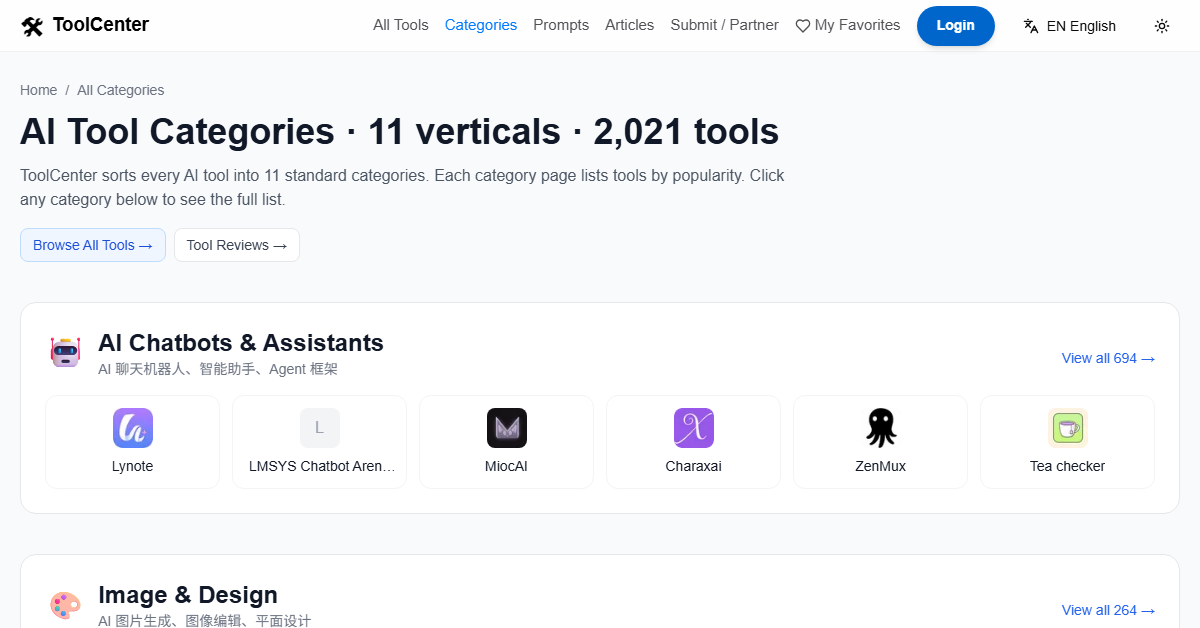Click the heart icon in My Favorites
The width and height of the screenshot is (1200, 628).
[x=802, y=26]
